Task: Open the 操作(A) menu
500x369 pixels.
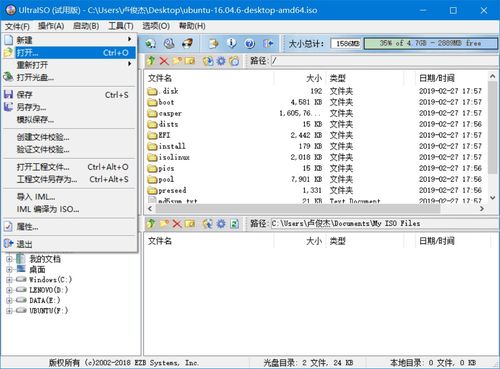Action: pos(51,26)
